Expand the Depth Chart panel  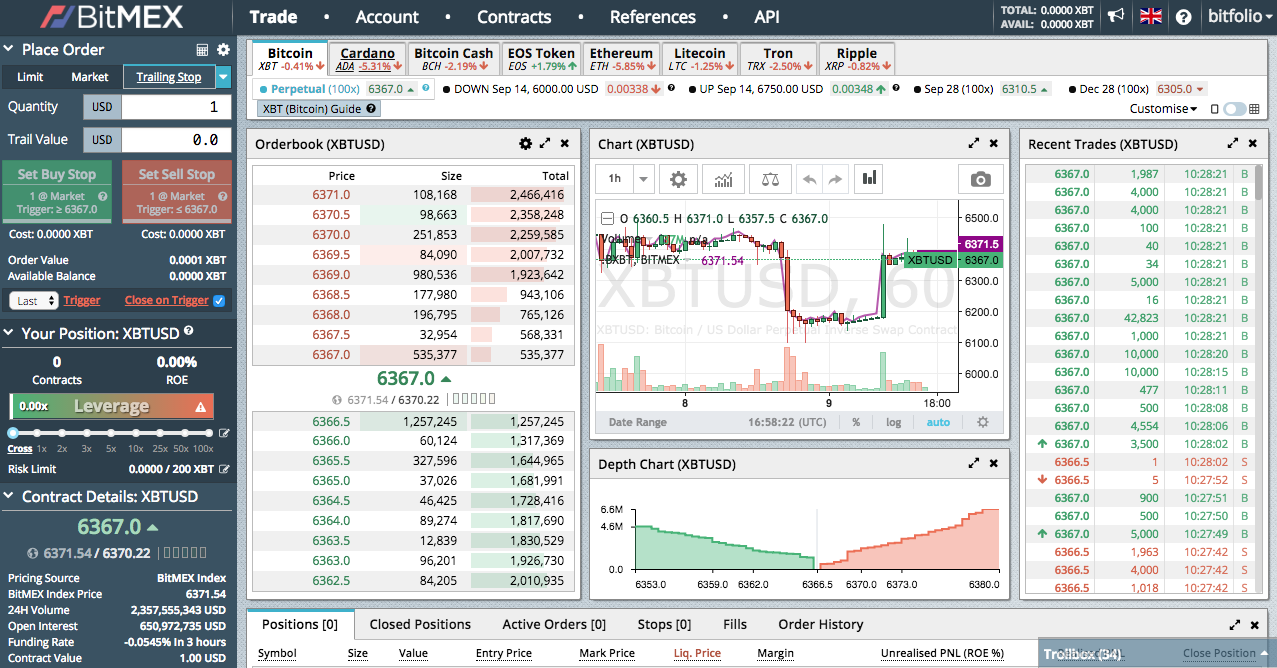pyautogui.click(x=974, y=463)
